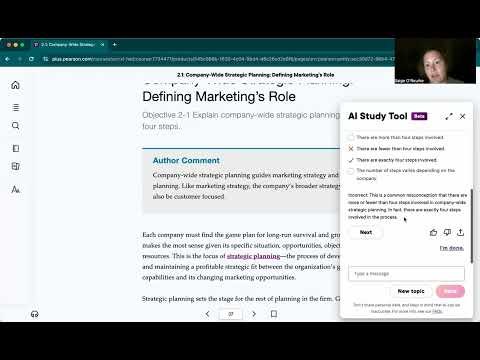Close the Company-Wide Strategy browser tab
This screenshot has width=480, height=360.
pyautogui.click(x=102, y=44)
